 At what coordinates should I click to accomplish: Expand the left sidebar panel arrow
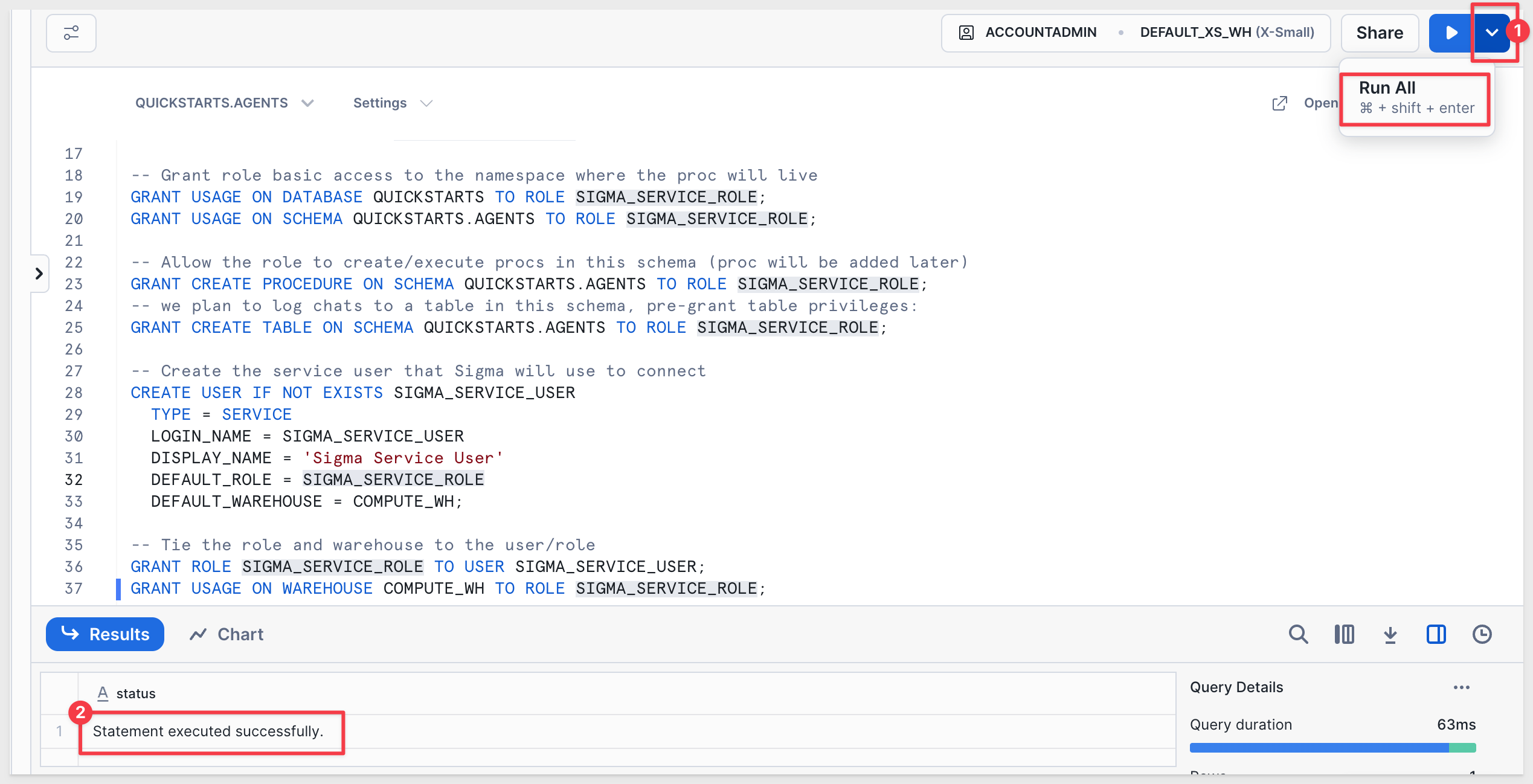coord(39,274)
